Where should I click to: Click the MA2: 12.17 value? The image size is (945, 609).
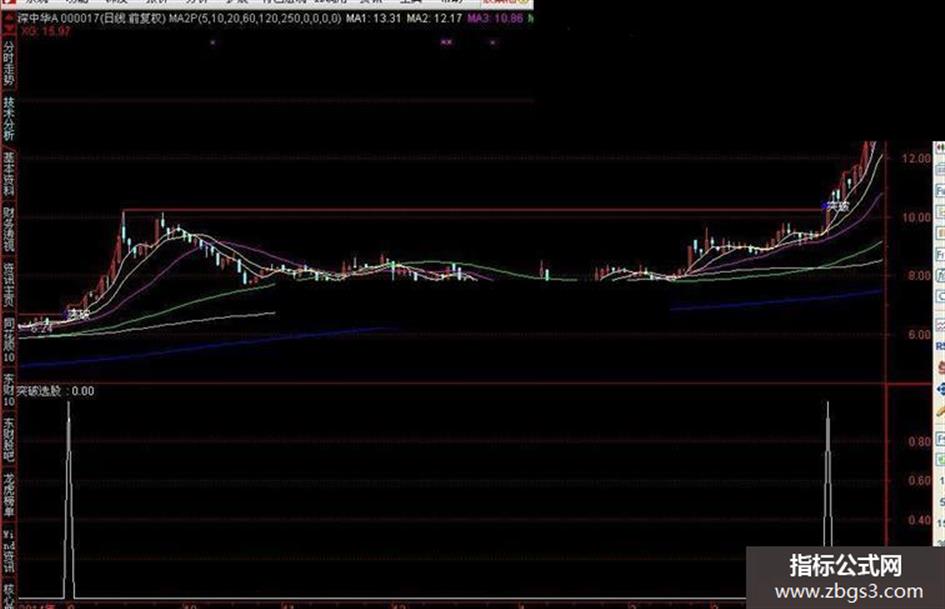[x=434, y=19]
